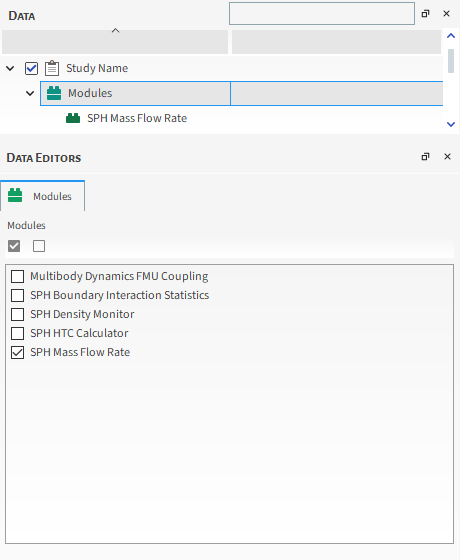The height and width of the screenshot is (560, 460).
Task: Click the Study Name clipboard icon
Action: (x=52, y=68)
